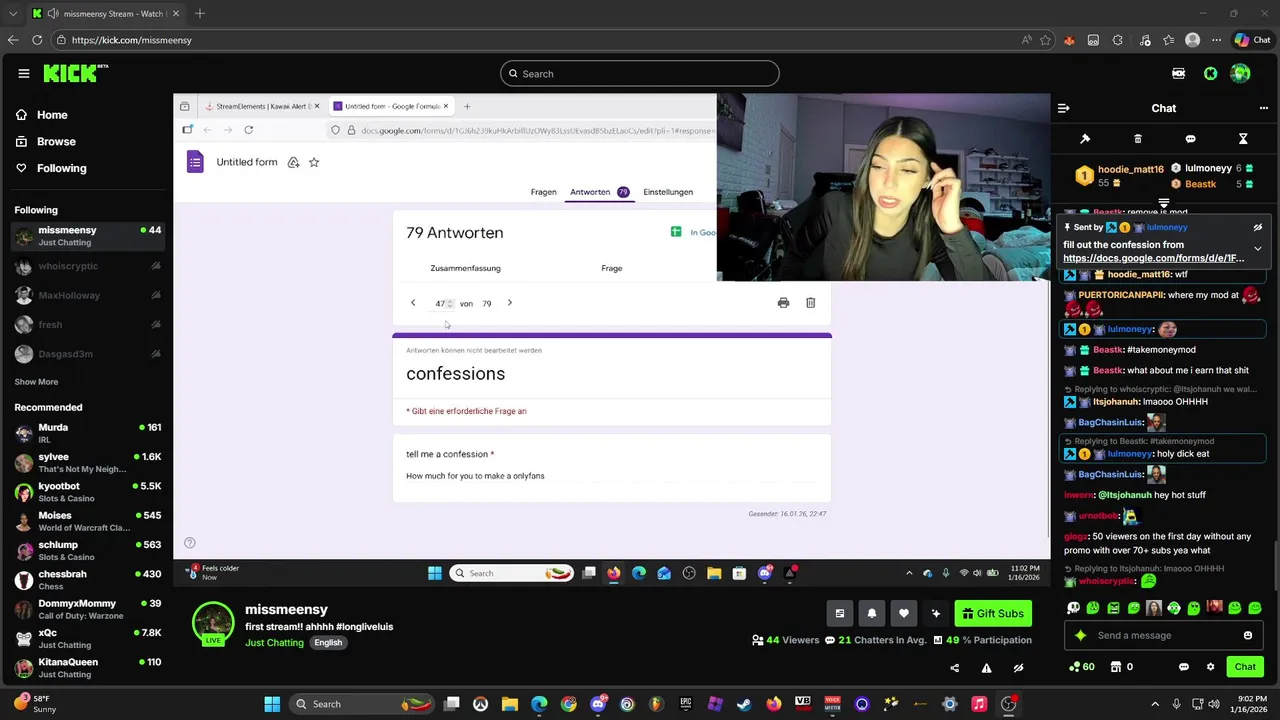Collapse the gift leaderboard with the center arrow
Image resolution: width=1280 pixels, height=720 pixels.
1164,203
